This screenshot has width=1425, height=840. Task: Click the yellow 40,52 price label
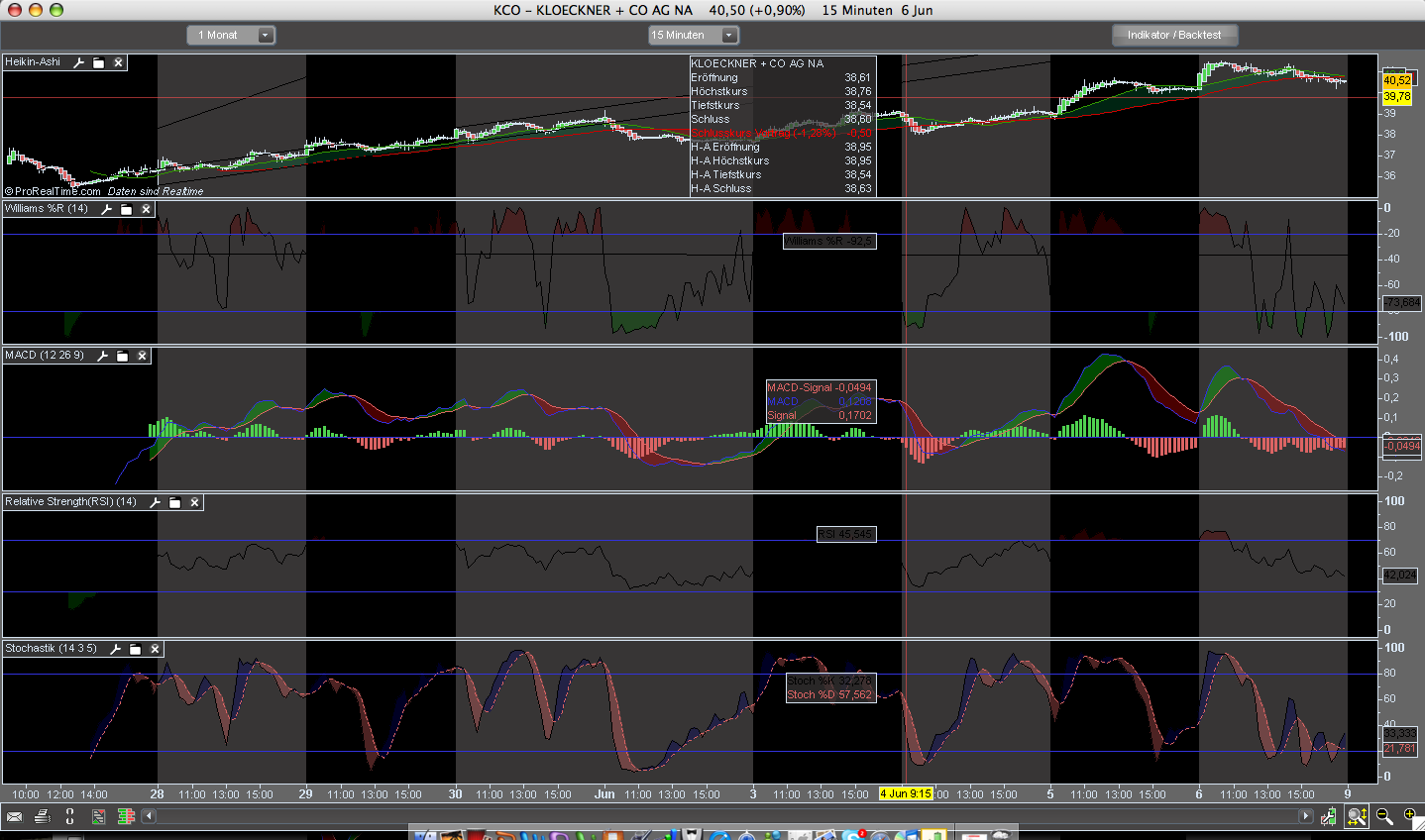point(1396,80)
